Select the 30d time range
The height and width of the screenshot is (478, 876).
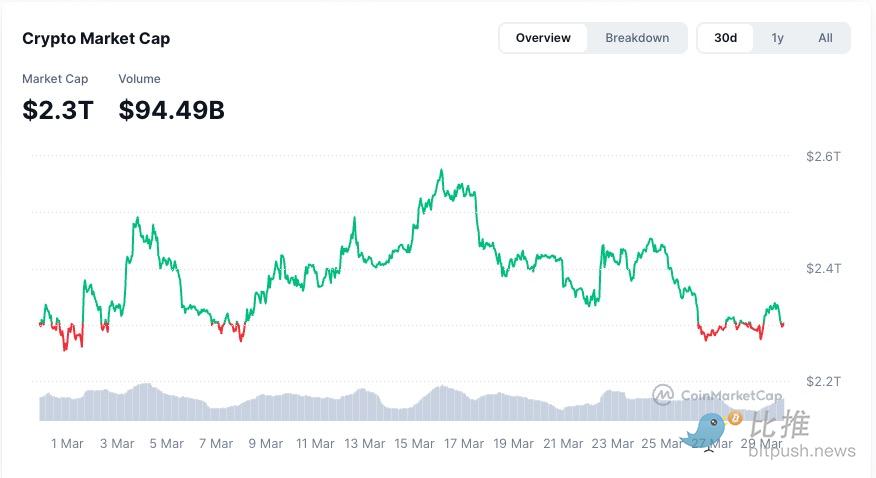(x=725, y=38)
